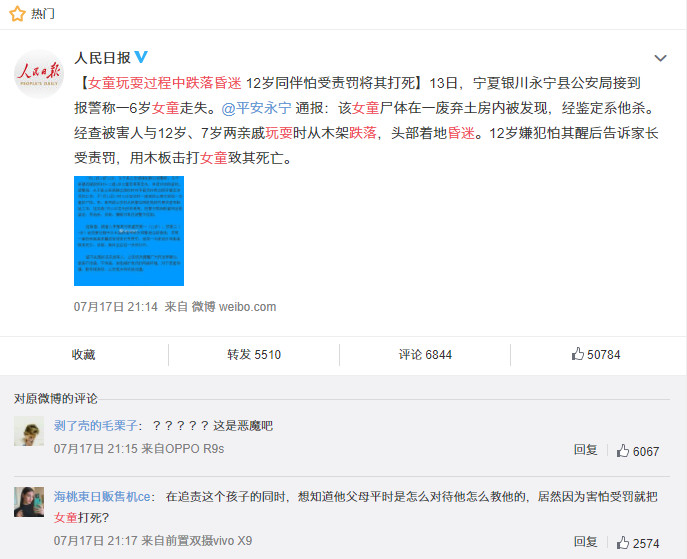Open the 人民日报 avatar logo
The width and height of the screenshot is (687, 559).
pos(39,74)
